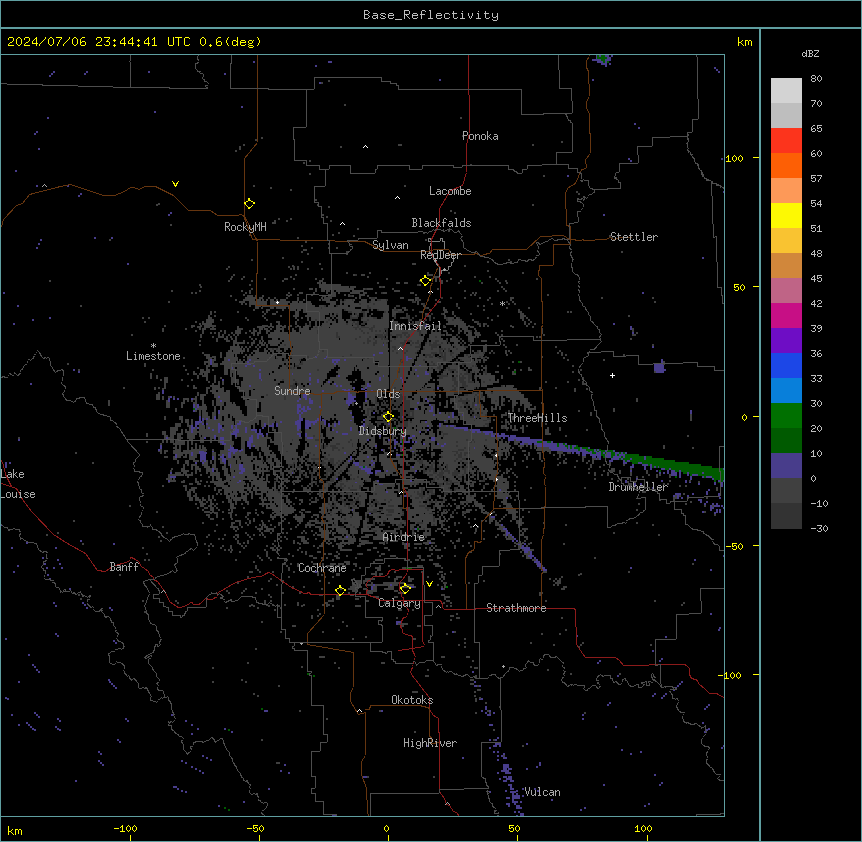Click the Didsbury city label
This screenshot has height=842, width=862.
pyautogui.click(x=383, y=431)
